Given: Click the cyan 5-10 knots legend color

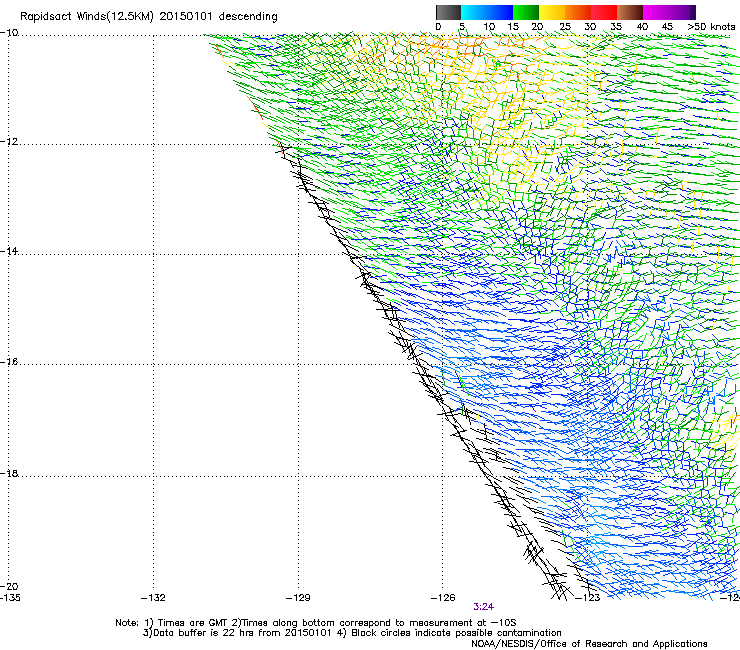Looking at the screenshot, I should [x=473, y=12].
